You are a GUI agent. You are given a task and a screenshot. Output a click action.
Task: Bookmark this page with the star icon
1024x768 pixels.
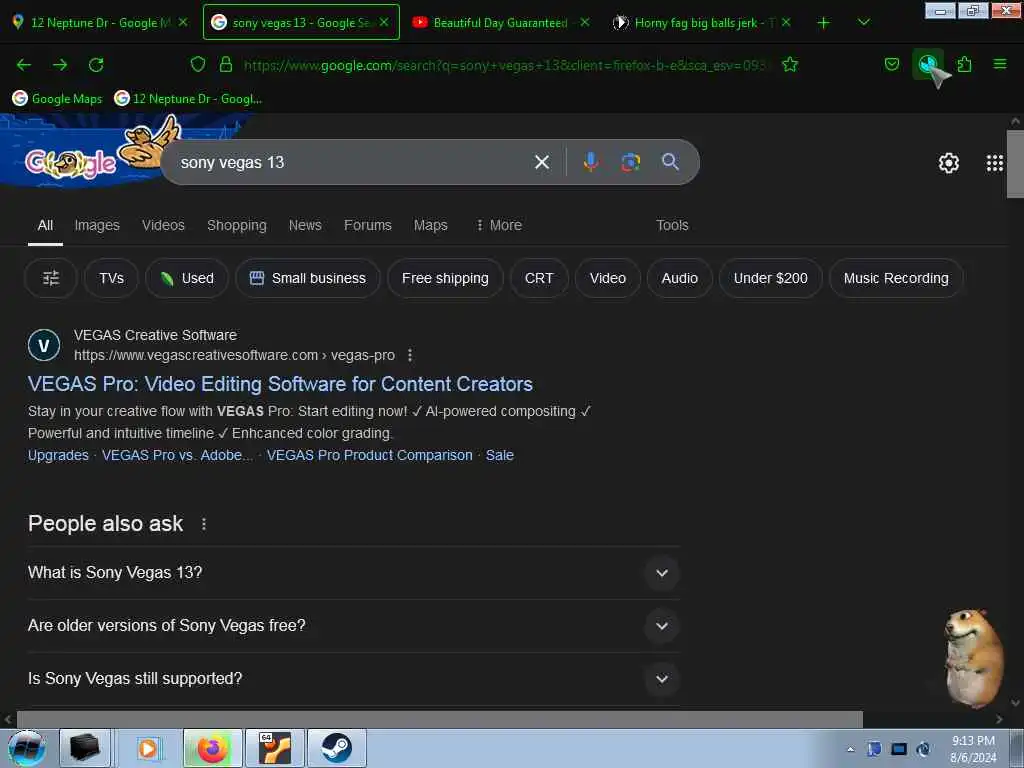point(790,64)
